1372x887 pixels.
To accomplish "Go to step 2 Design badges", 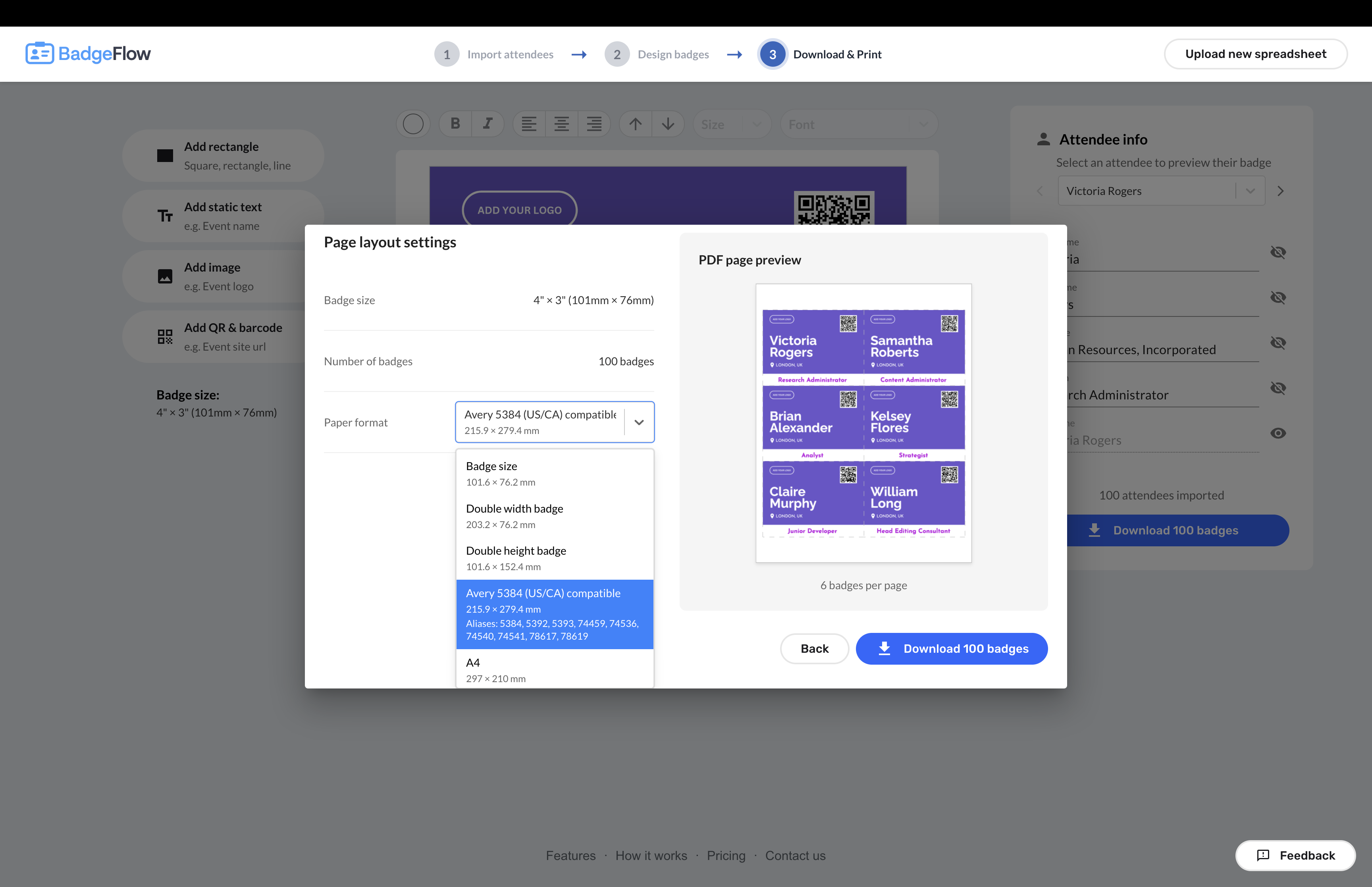I will [657, 54].
